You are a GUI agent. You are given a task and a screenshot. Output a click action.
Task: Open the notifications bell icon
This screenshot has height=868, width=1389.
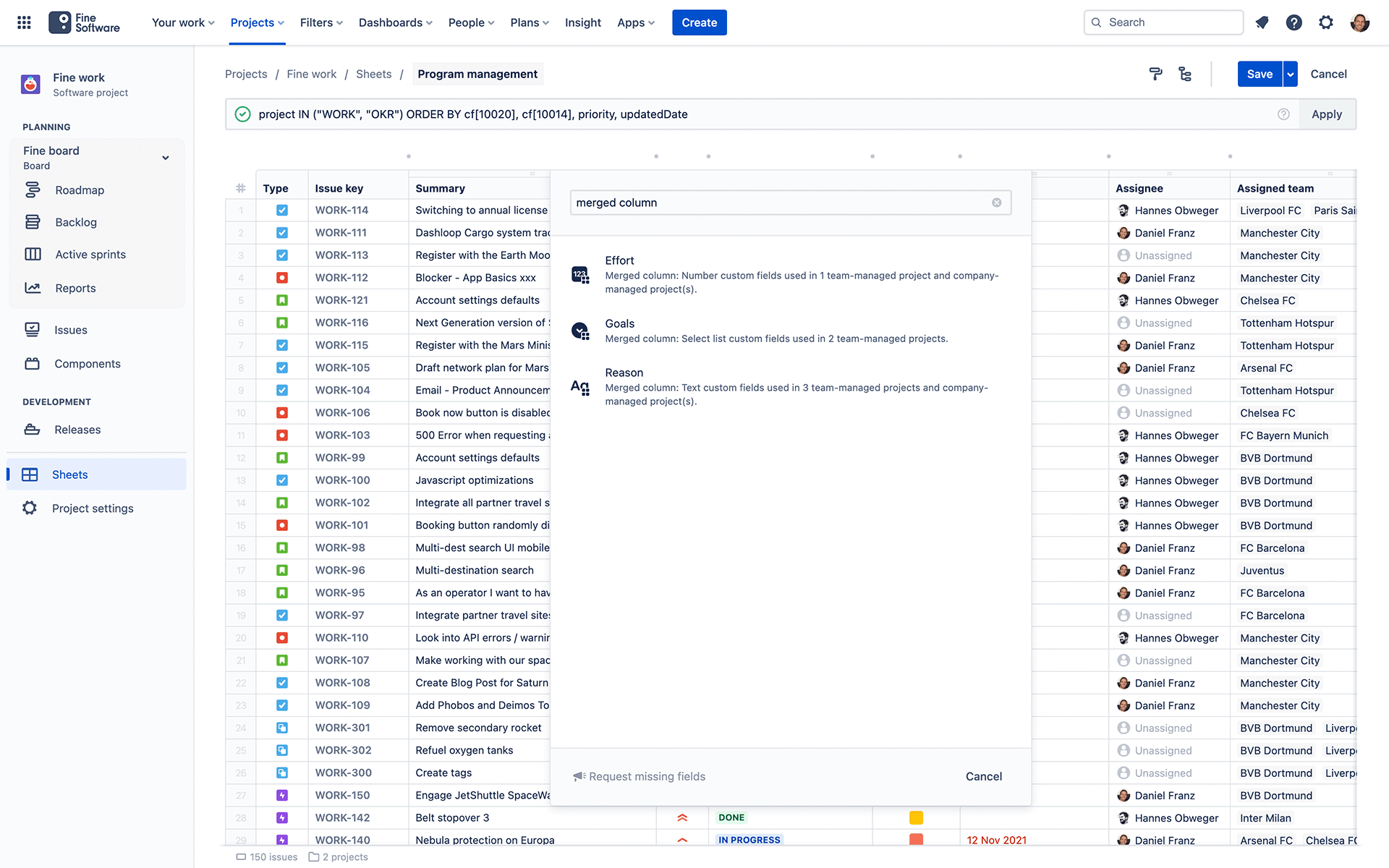[x=1262, y=22]
